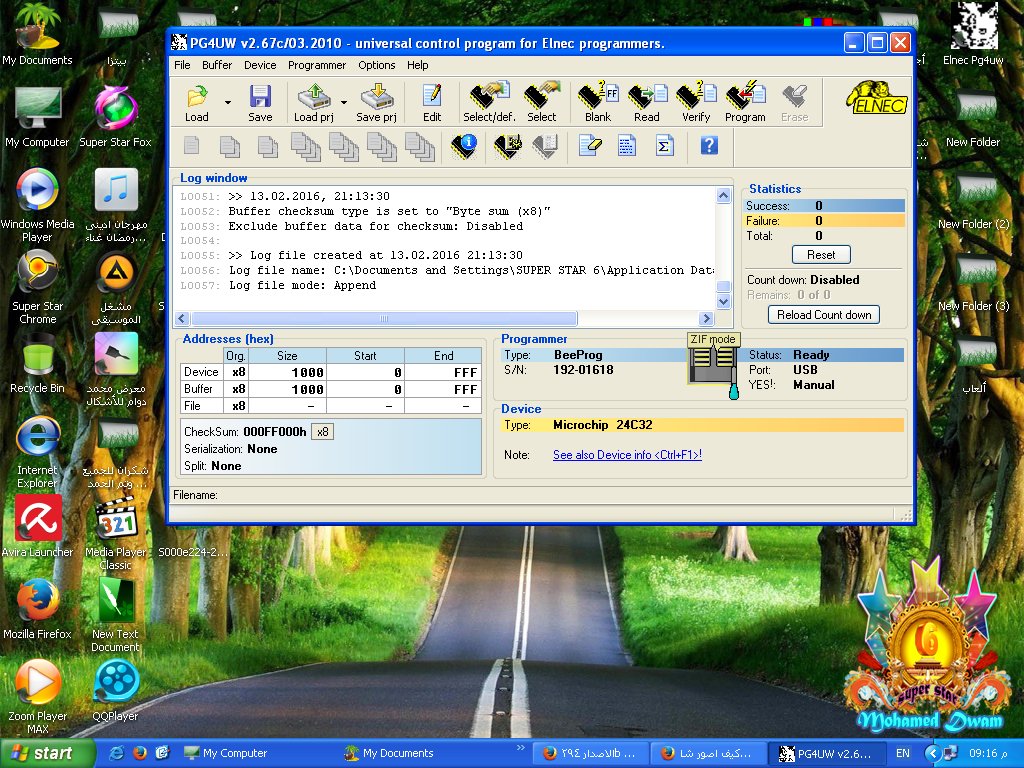The width and height of the screenshot is (1024, 768).
Task: Click the Reload Count down button
Action: (x=824, y=315)
